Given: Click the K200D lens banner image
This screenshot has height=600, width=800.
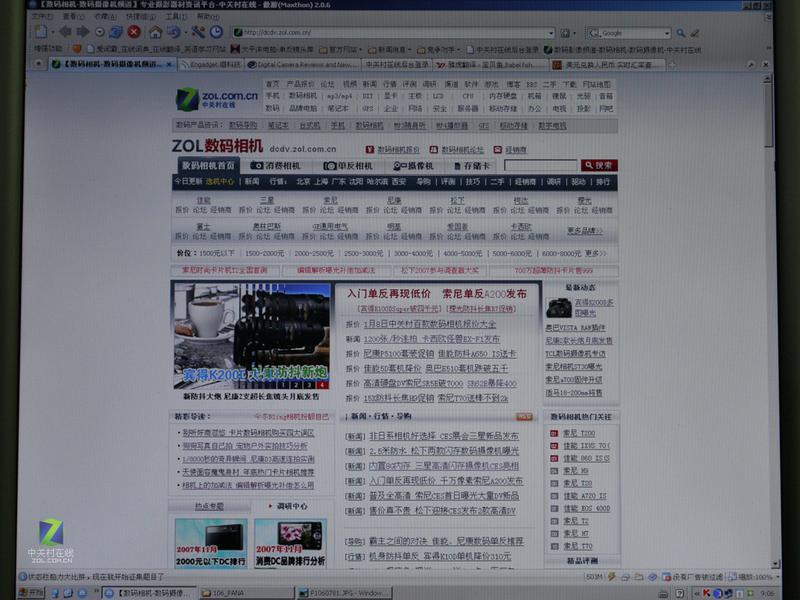Looking at the screenshot, I should point(252,336).
